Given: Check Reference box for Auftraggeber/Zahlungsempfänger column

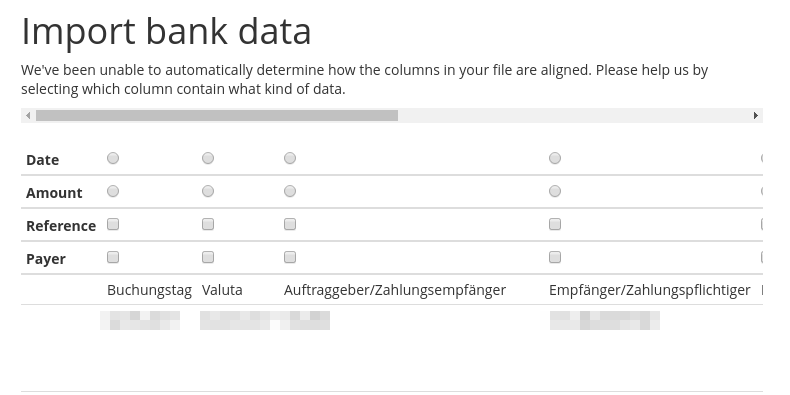Looking at the screenshot, I should pyautogui.click(x=290, y=224).
